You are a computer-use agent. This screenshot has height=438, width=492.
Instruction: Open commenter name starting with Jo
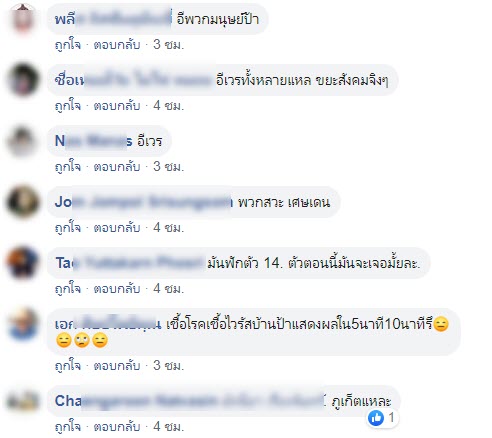[143, 202]
